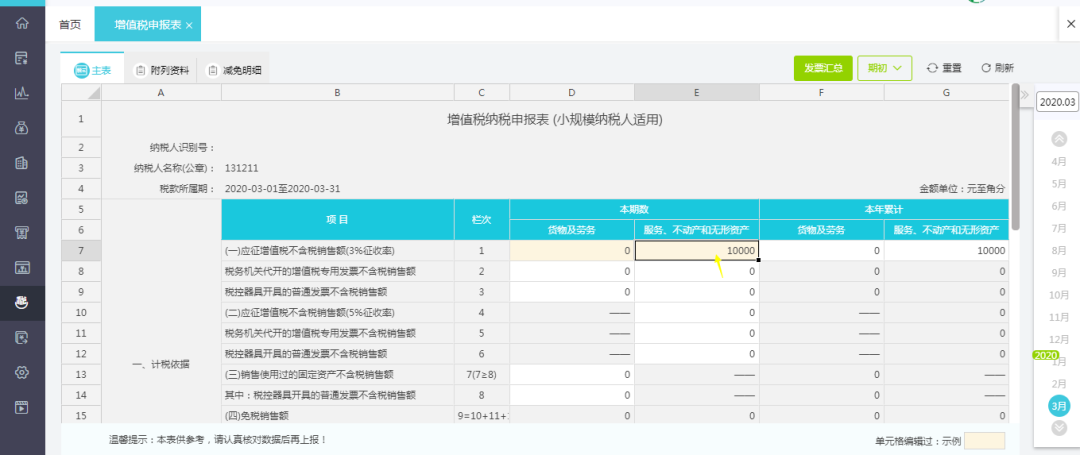Close the 增值税申报表 tab
Viewport: 1080px width, 455px height.
coord(190,24)
